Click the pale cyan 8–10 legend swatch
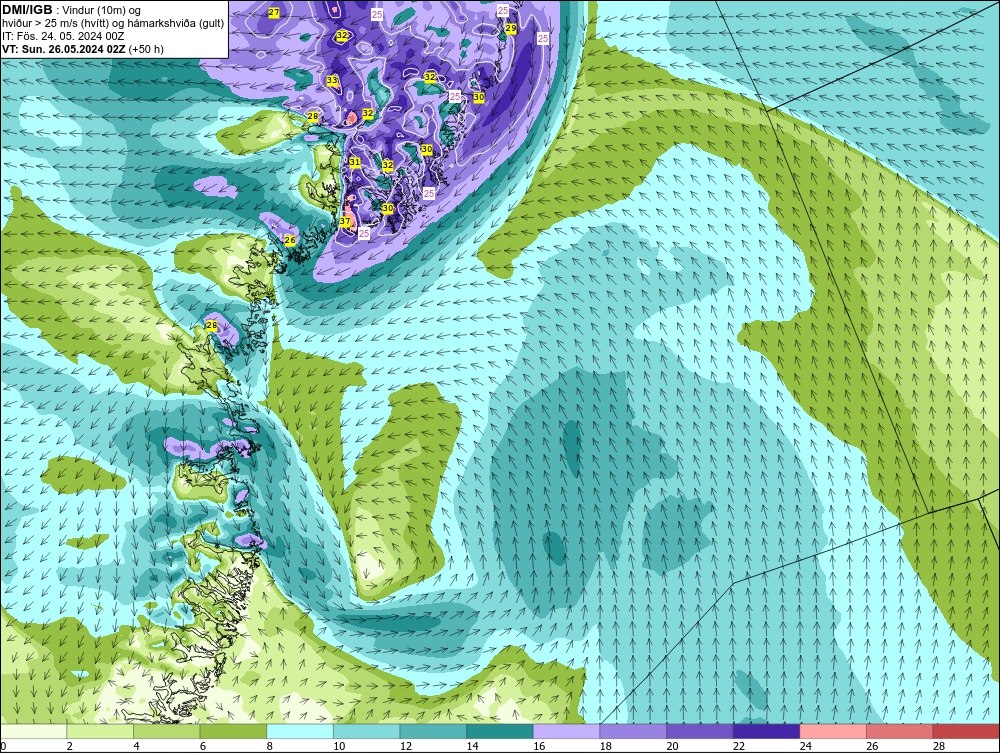This screenshot has width=1000, height=753. 300,731
